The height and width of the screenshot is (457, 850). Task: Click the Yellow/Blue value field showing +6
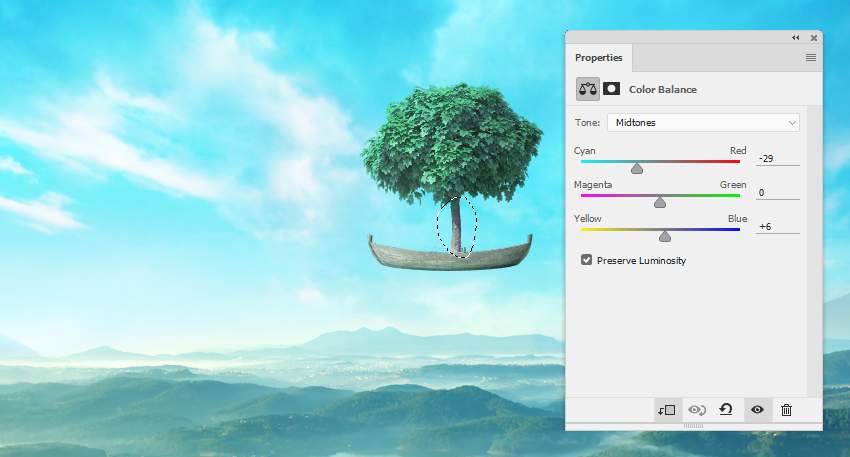(777, 227)
